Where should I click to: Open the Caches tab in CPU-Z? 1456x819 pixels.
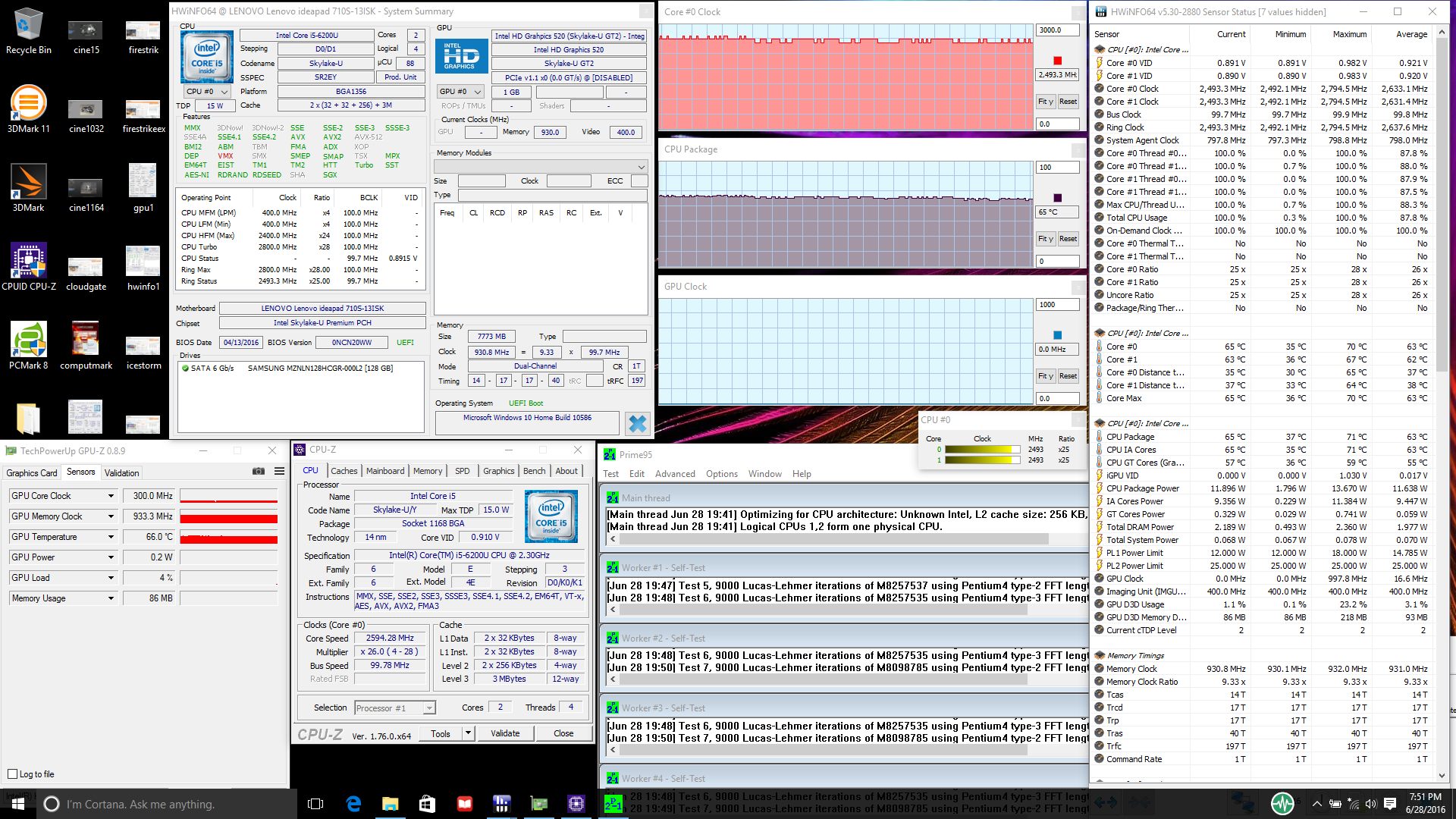[x=344, y=471]
